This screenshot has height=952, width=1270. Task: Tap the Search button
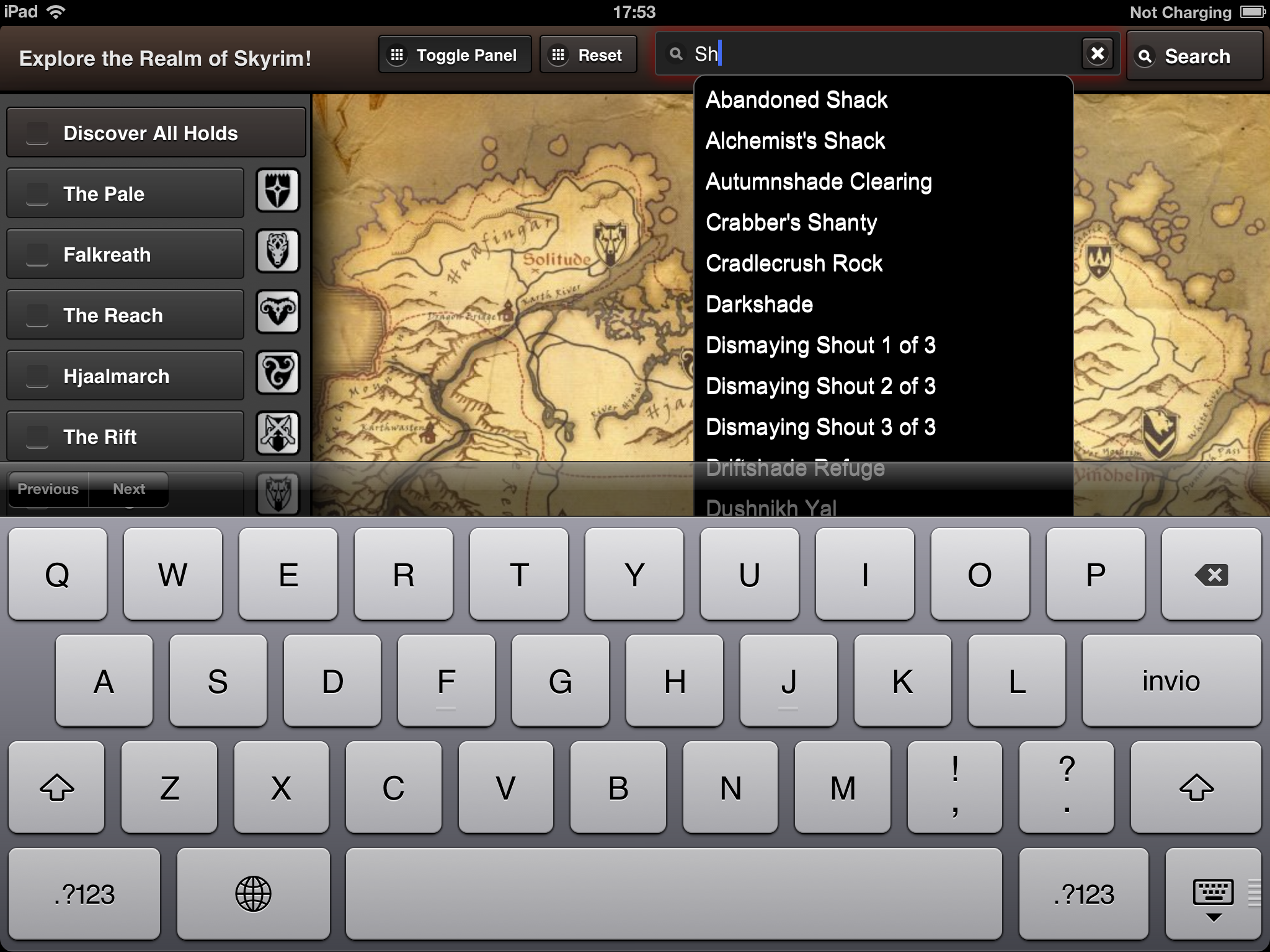click(1194, 56)
